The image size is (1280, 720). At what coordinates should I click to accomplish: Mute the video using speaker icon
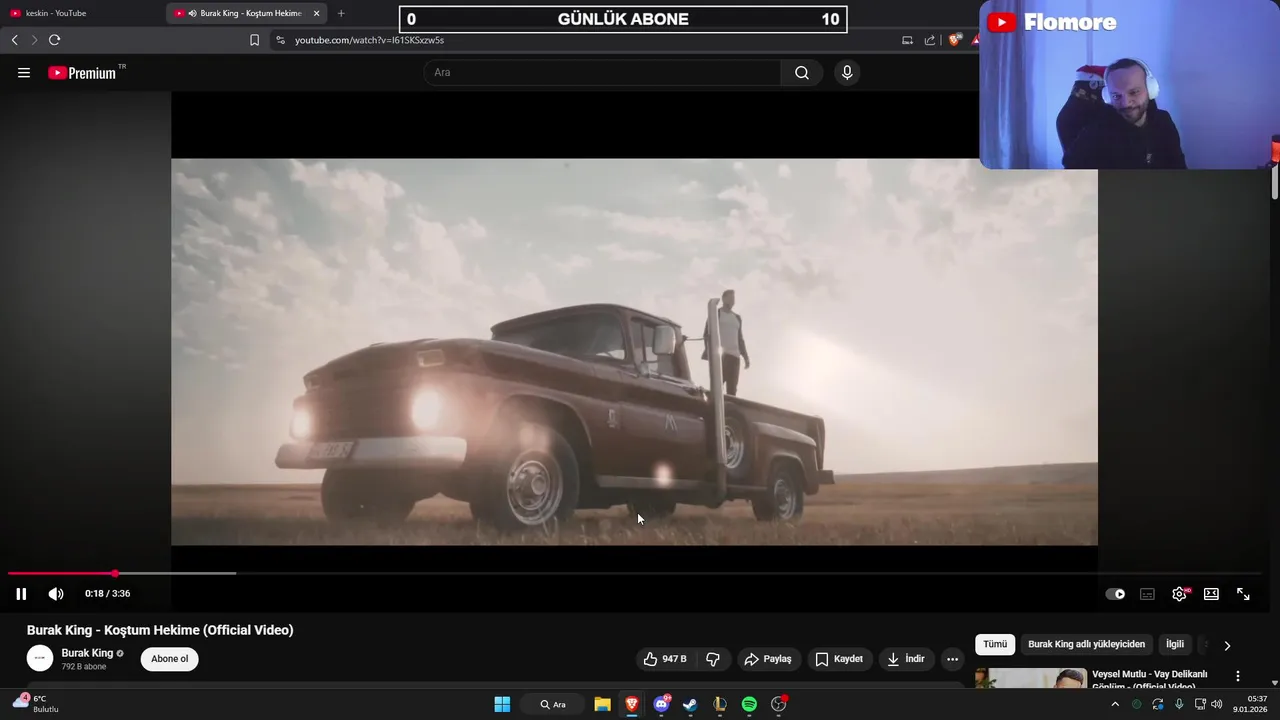(x=56, y=594)
